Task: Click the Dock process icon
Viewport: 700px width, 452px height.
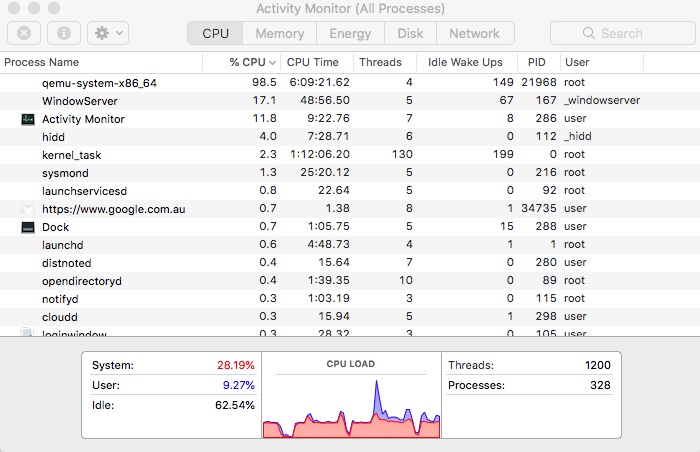Action: pyautogui.click(x=28, y=227)
